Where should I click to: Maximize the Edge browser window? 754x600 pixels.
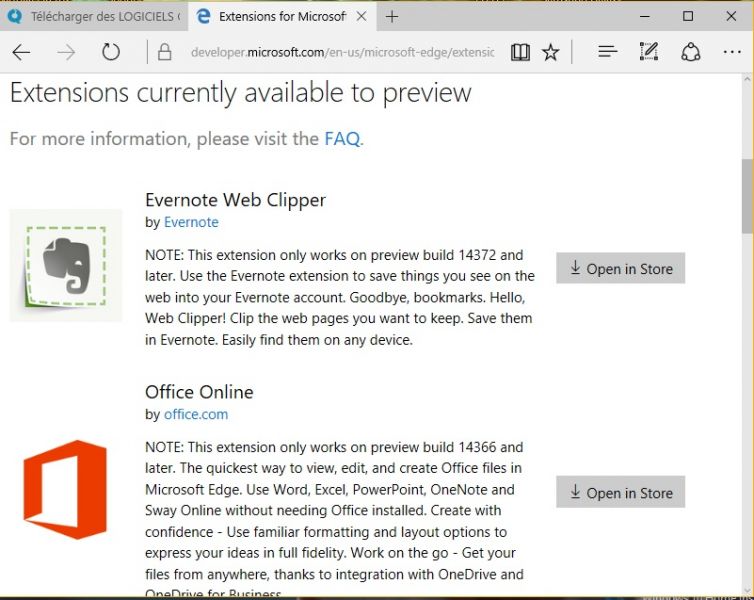[x=688, y=16]
